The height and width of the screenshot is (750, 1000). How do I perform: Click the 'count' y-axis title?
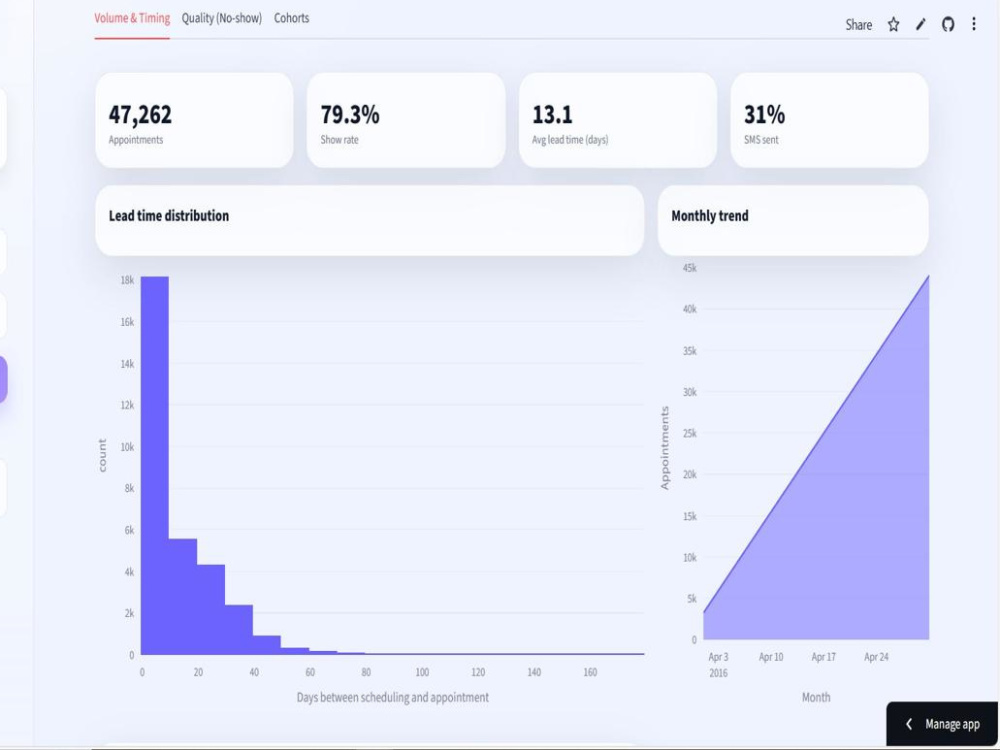pos(102,455)
